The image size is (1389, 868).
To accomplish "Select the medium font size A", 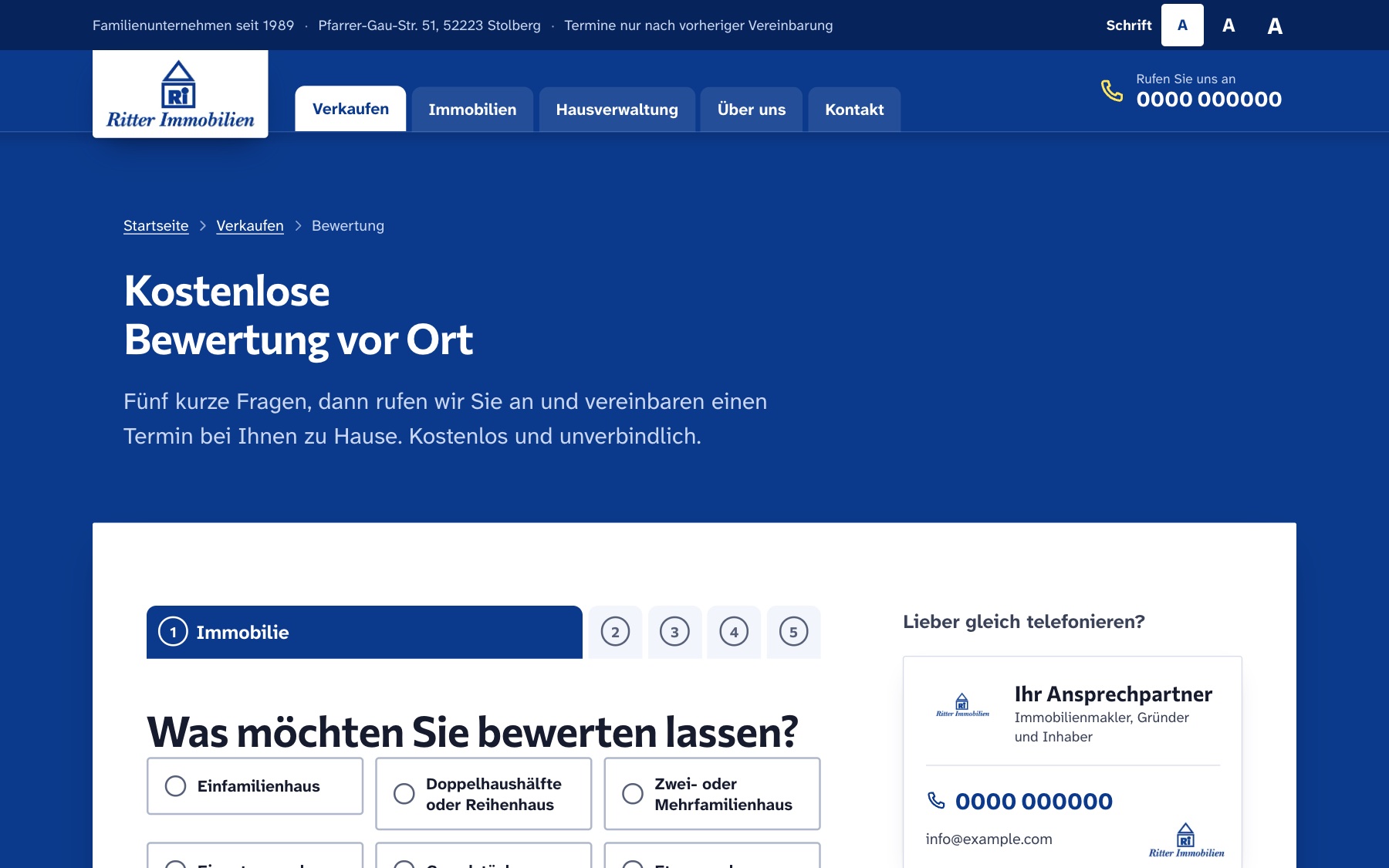I will tap(1228, 25).
